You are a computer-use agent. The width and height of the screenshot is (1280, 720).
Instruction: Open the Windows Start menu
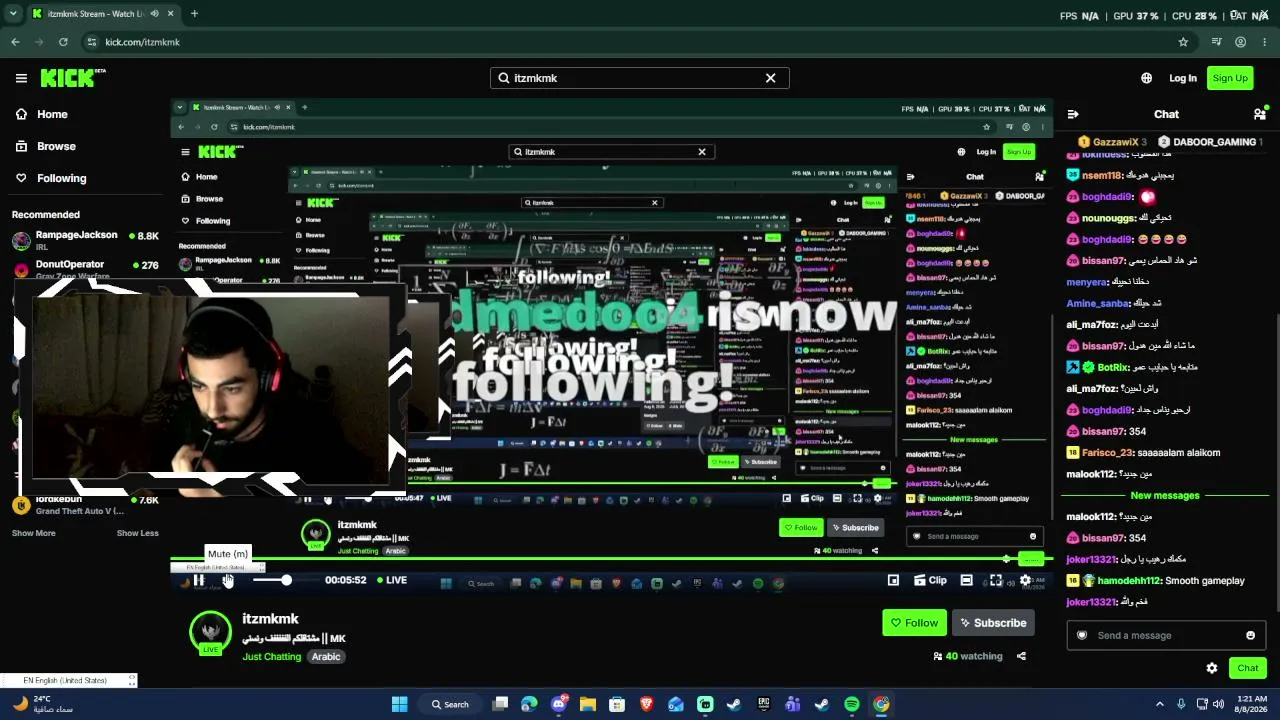point(399,704)
